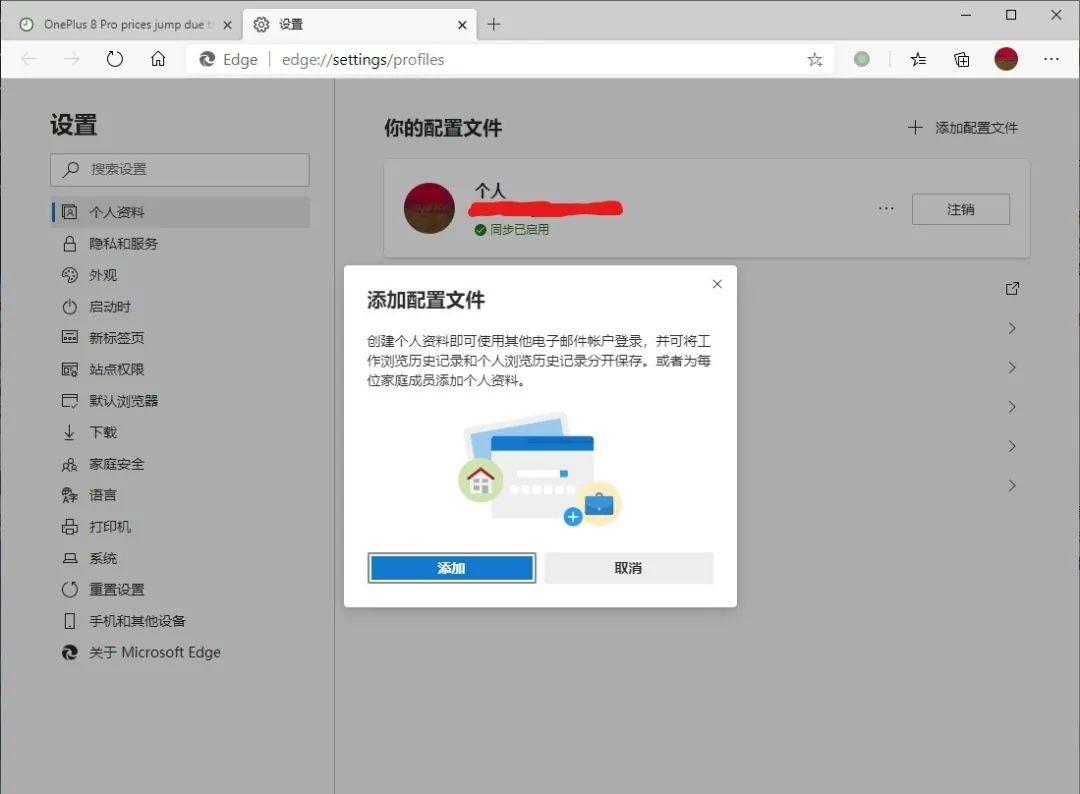Click the browser forward arrow

72,59
